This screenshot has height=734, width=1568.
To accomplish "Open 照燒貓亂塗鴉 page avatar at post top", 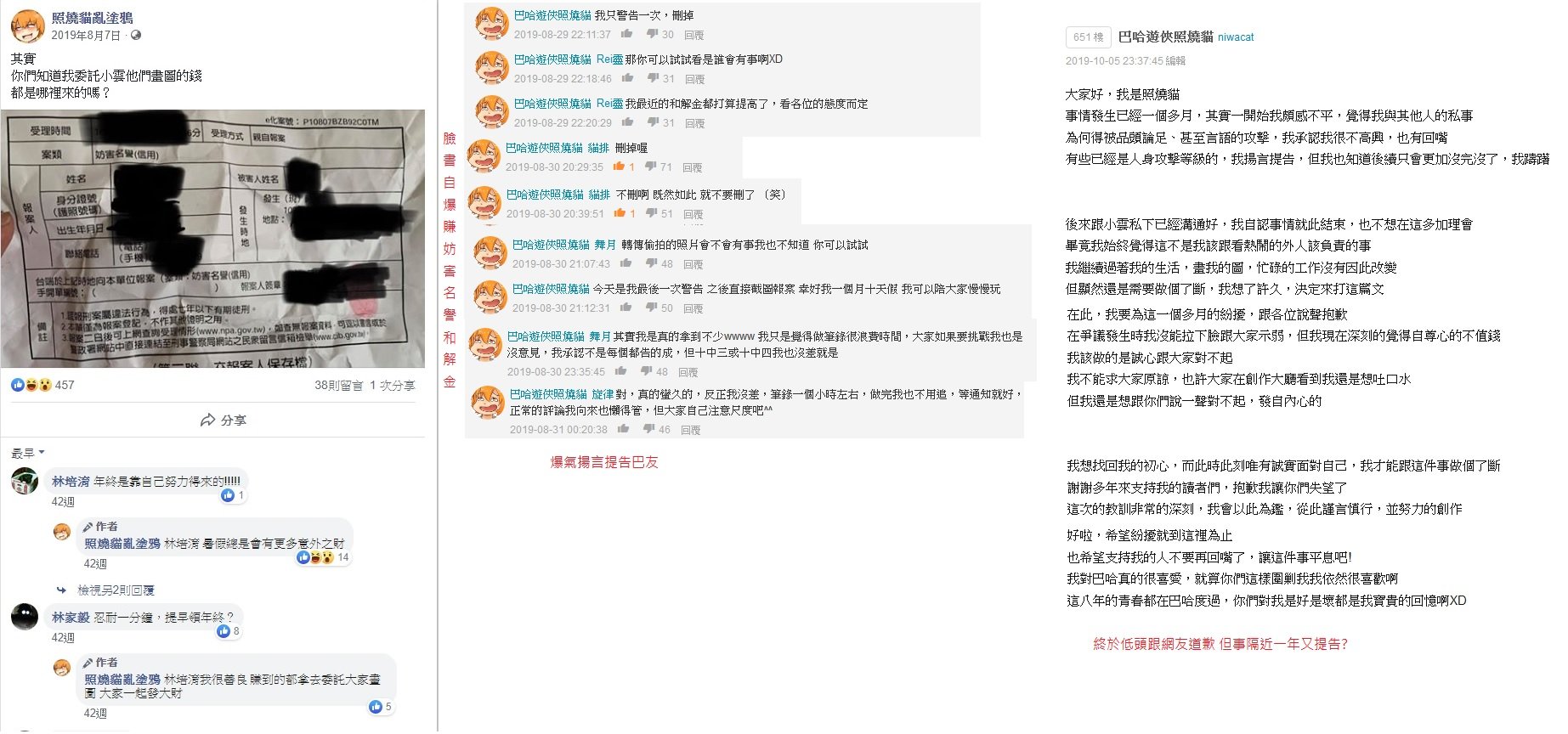I will click(27, 26).
